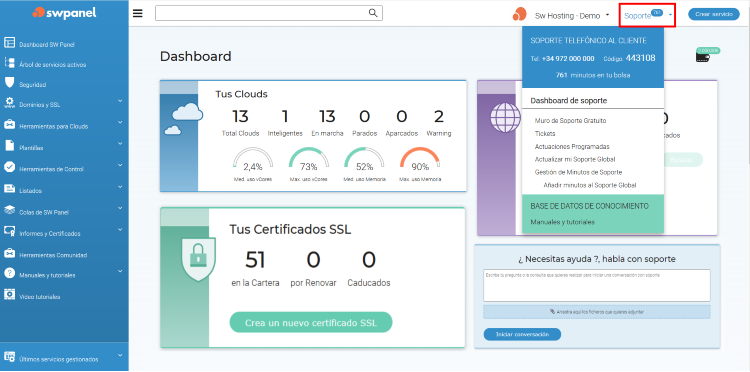Screen dimensions: 750x372
Task: Open Seguridad in the sidebar
Action: coord(33,85)
